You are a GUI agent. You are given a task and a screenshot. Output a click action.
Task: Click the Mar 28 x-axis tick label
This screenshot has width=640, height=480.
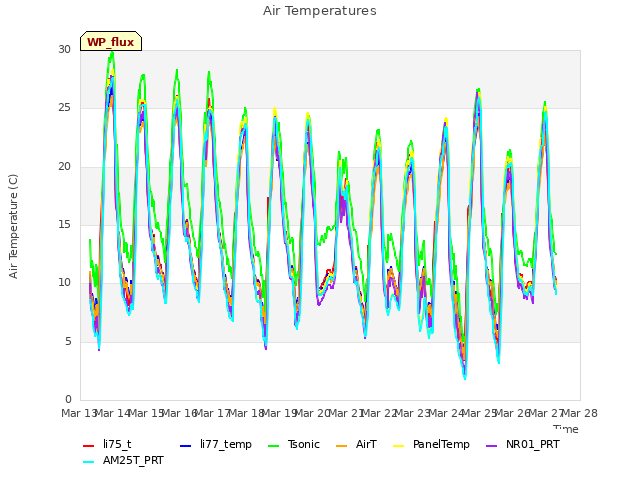pyautogui.click(x=580, y=413)
